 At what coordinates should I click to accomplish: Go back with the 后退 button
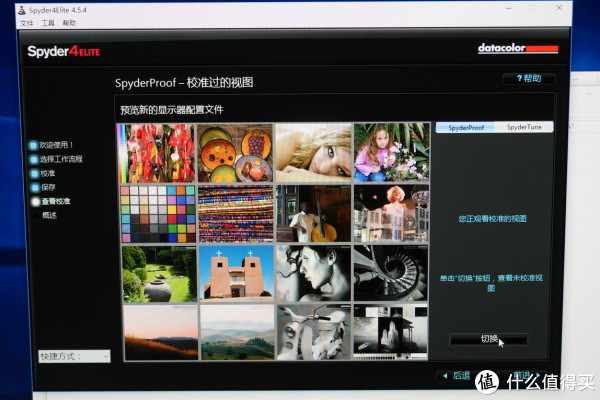click(x=456, y=376)
